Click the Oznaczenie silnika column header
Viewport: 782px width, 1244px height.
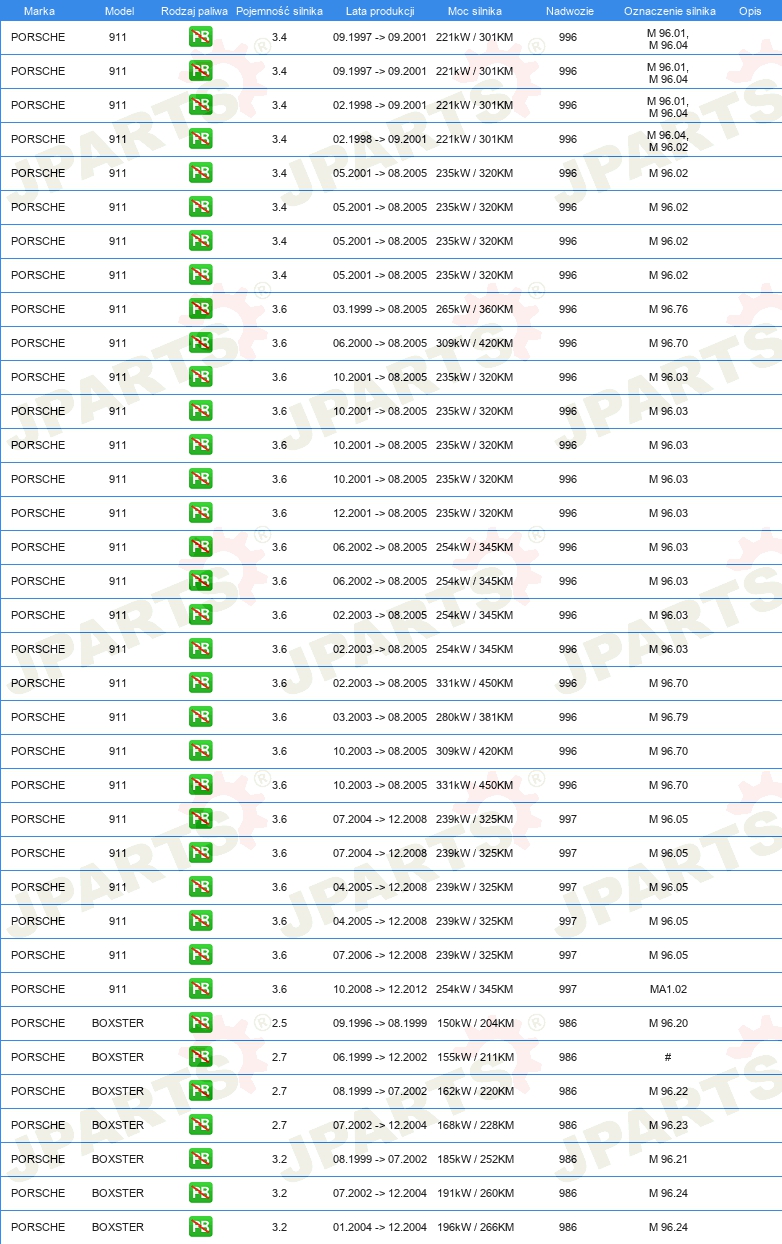[669, 11]
